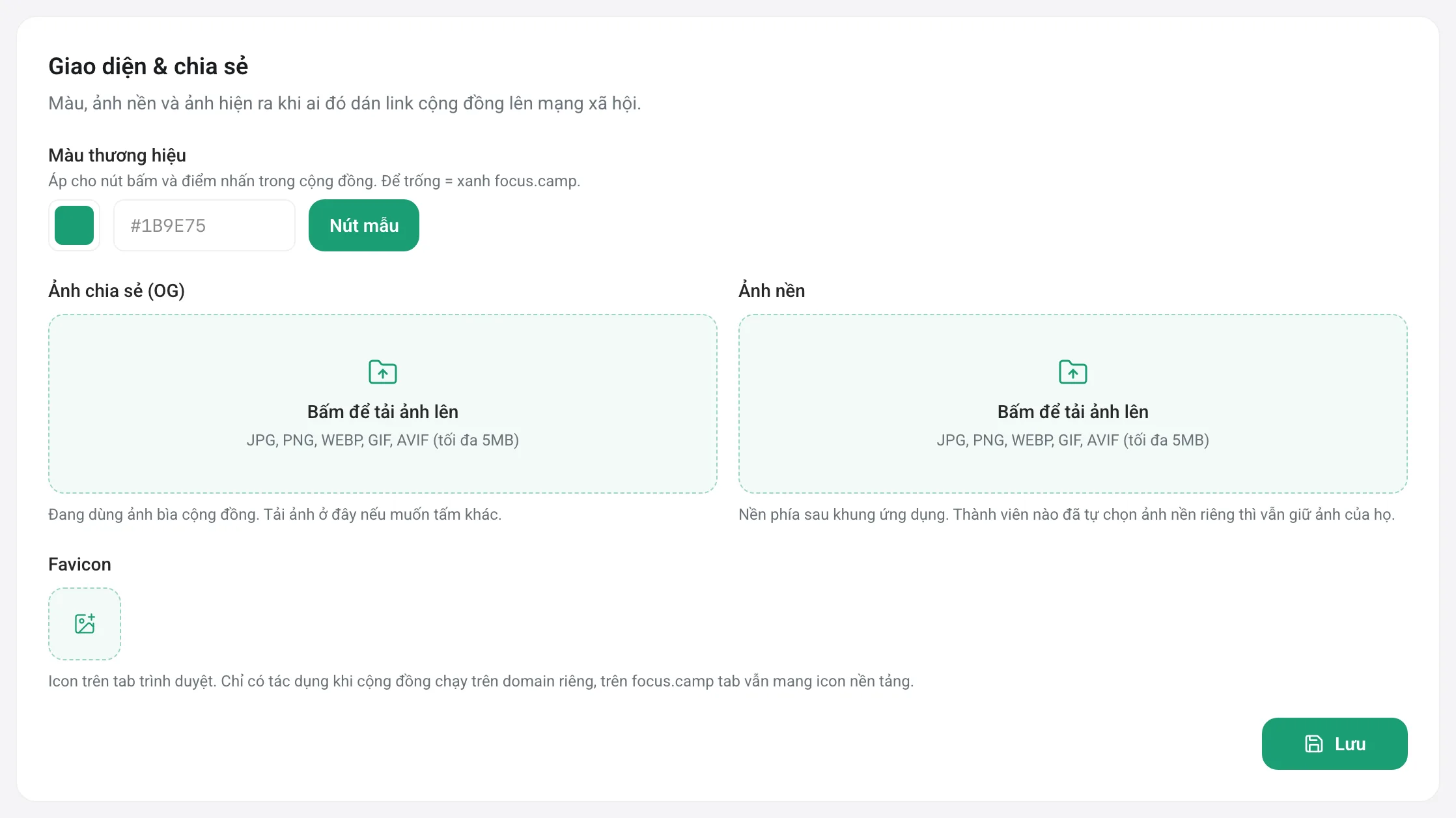1456x818 pixels.
Task: Click the Ảnh chia sẻ (OG) label
Action: pos(117,290)
